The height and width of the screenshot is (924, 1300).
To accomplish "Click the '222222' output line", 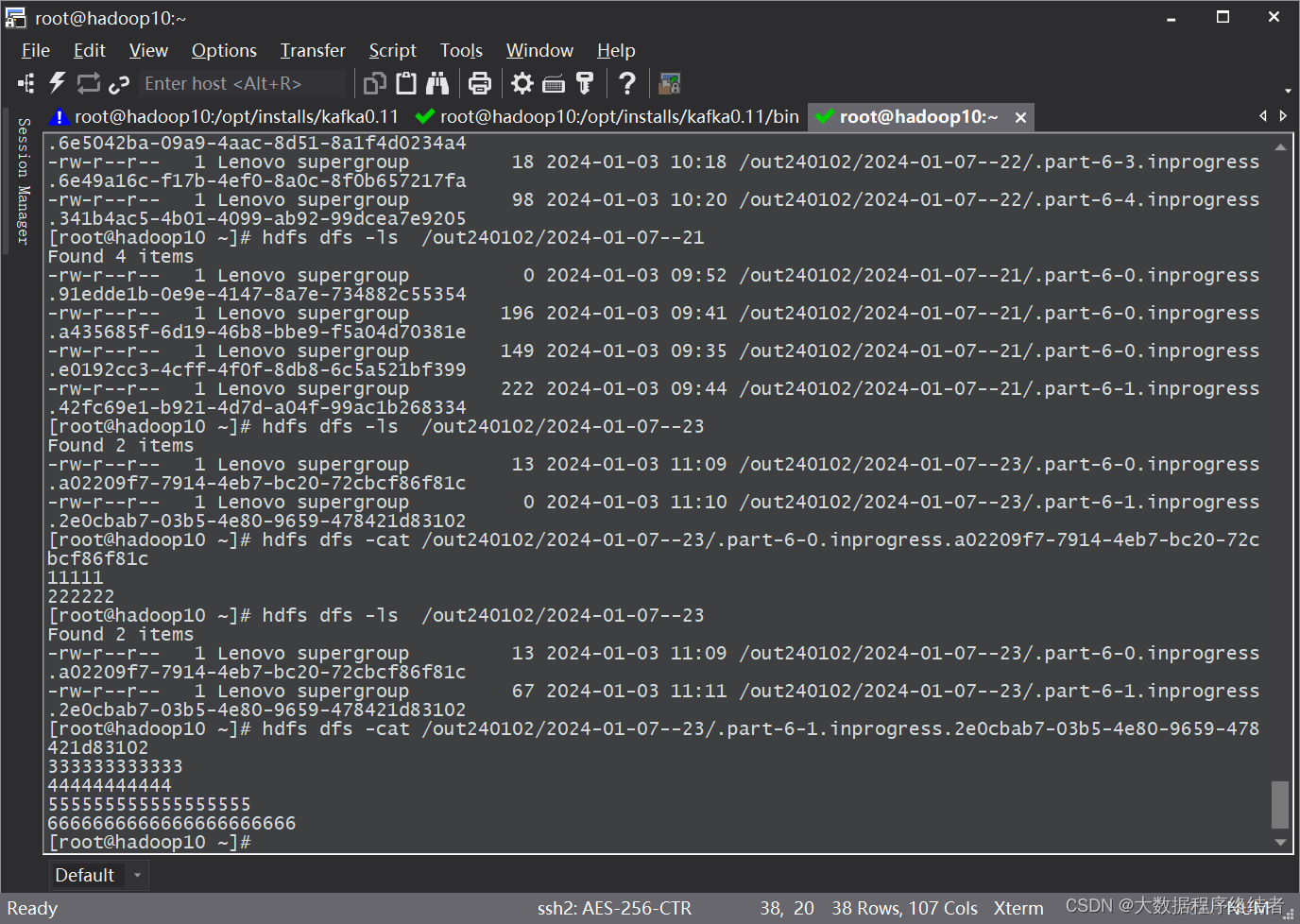I will point(81,596).
